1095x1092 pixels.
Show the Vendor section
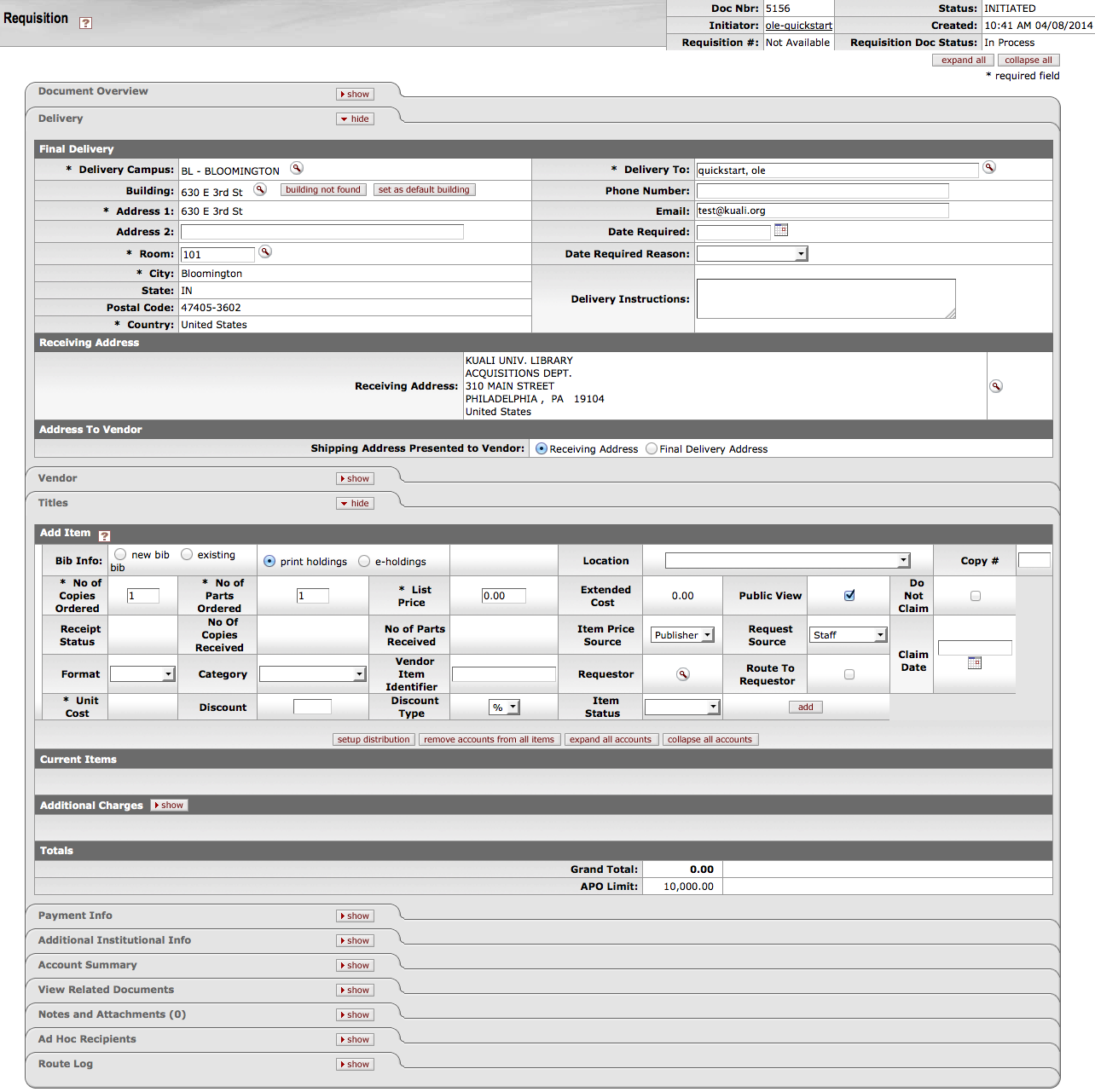(x=355, y=479)
